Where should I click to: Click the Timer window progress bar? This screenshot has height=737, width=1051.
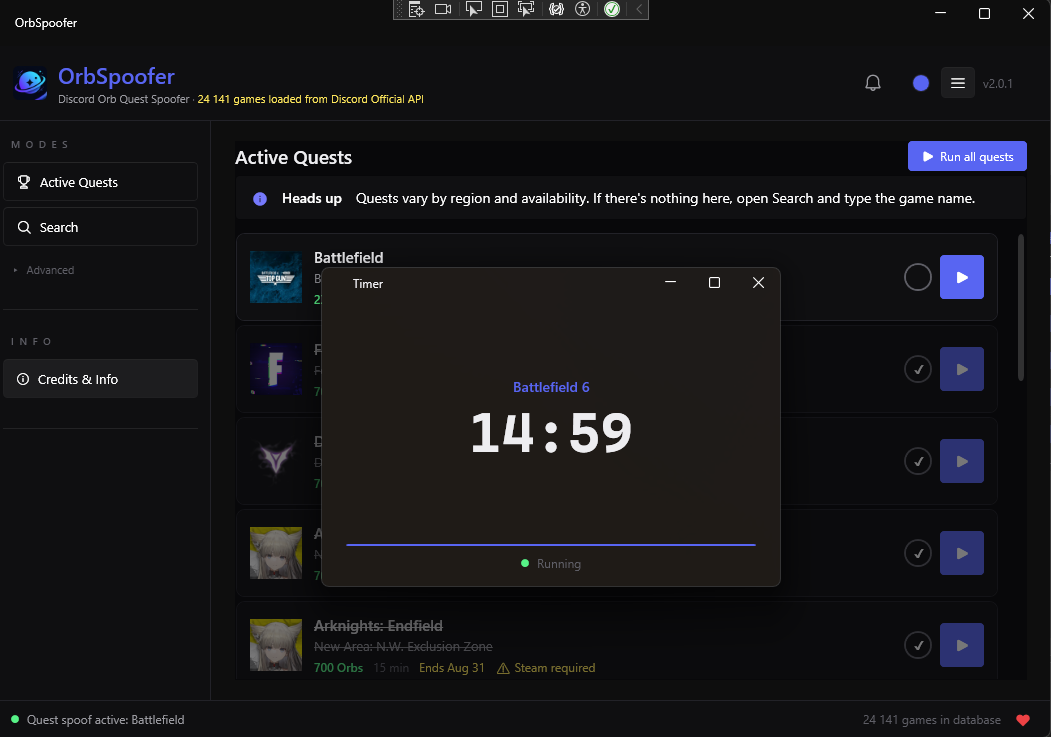click(551, 545)
